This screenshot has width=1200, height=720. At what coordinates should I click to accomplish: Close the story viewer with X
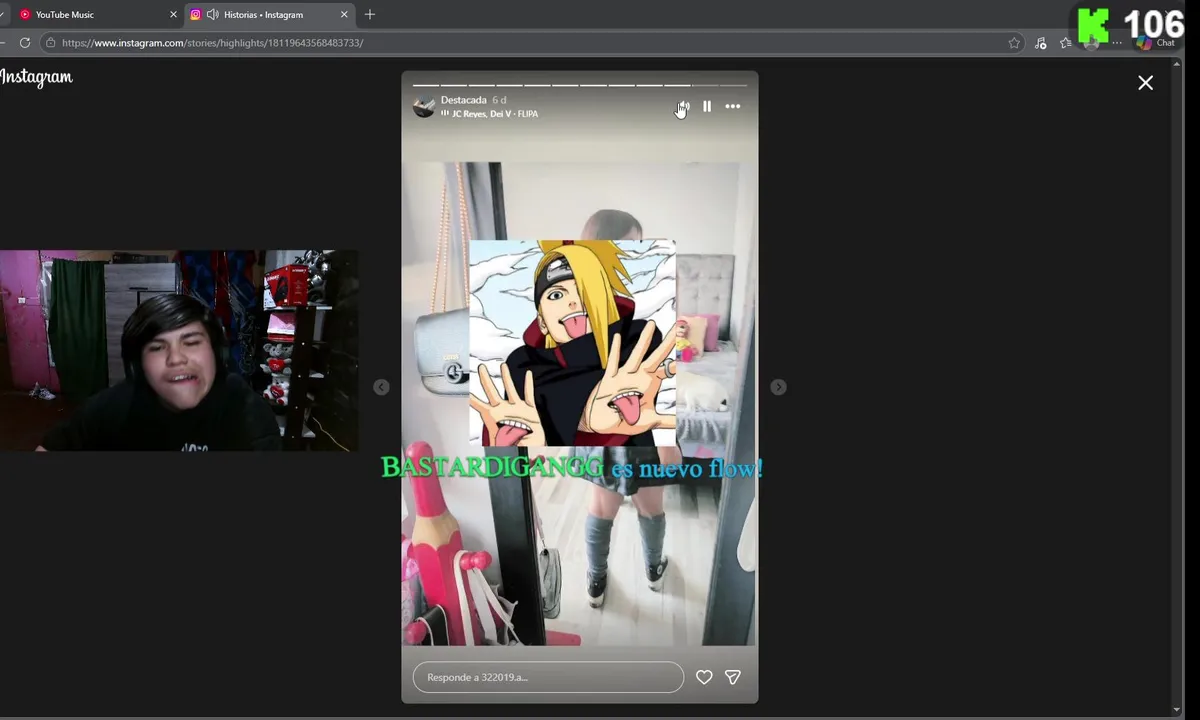1145,83
